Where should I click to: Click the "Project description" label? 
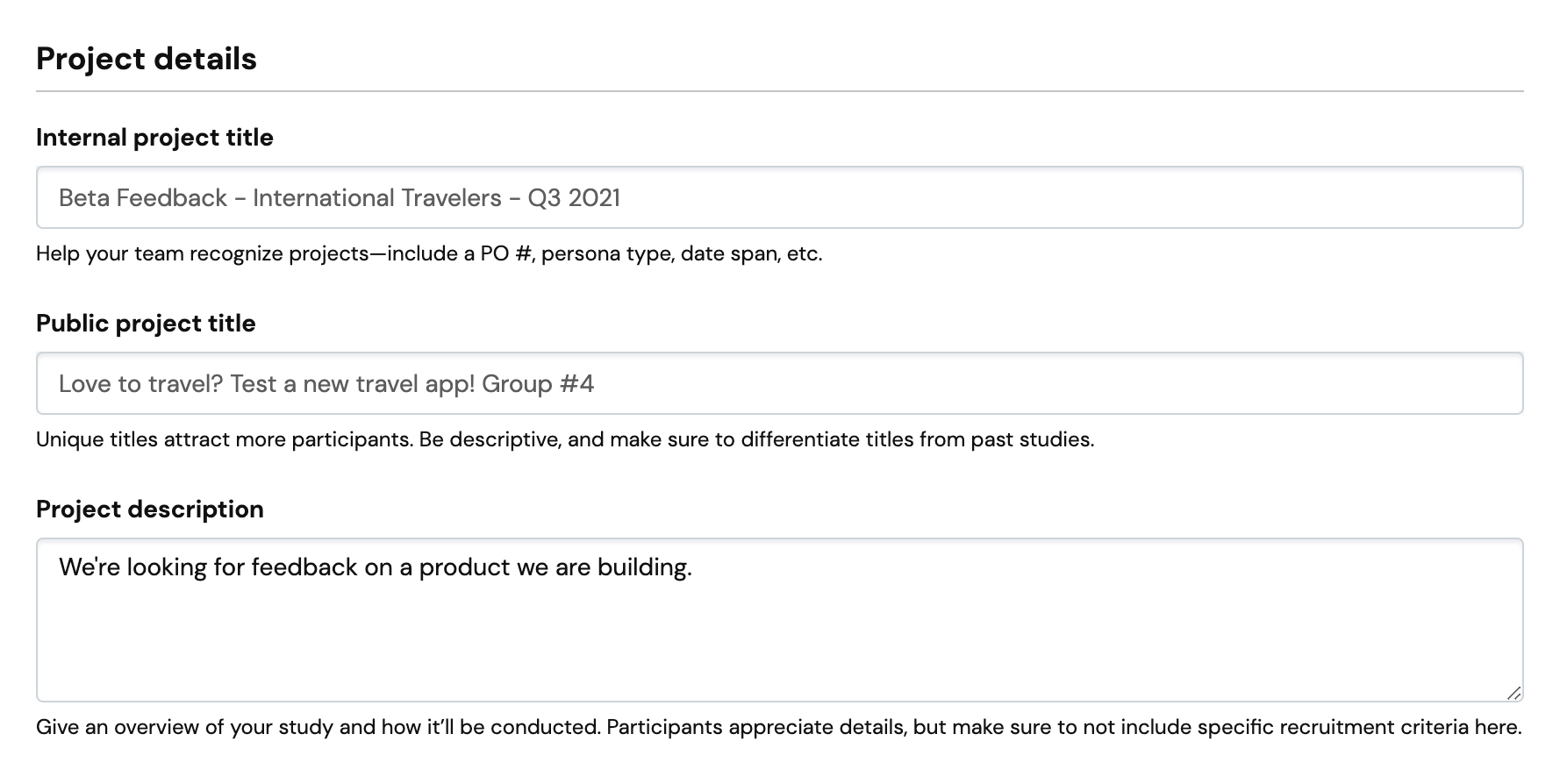(150, 510)
